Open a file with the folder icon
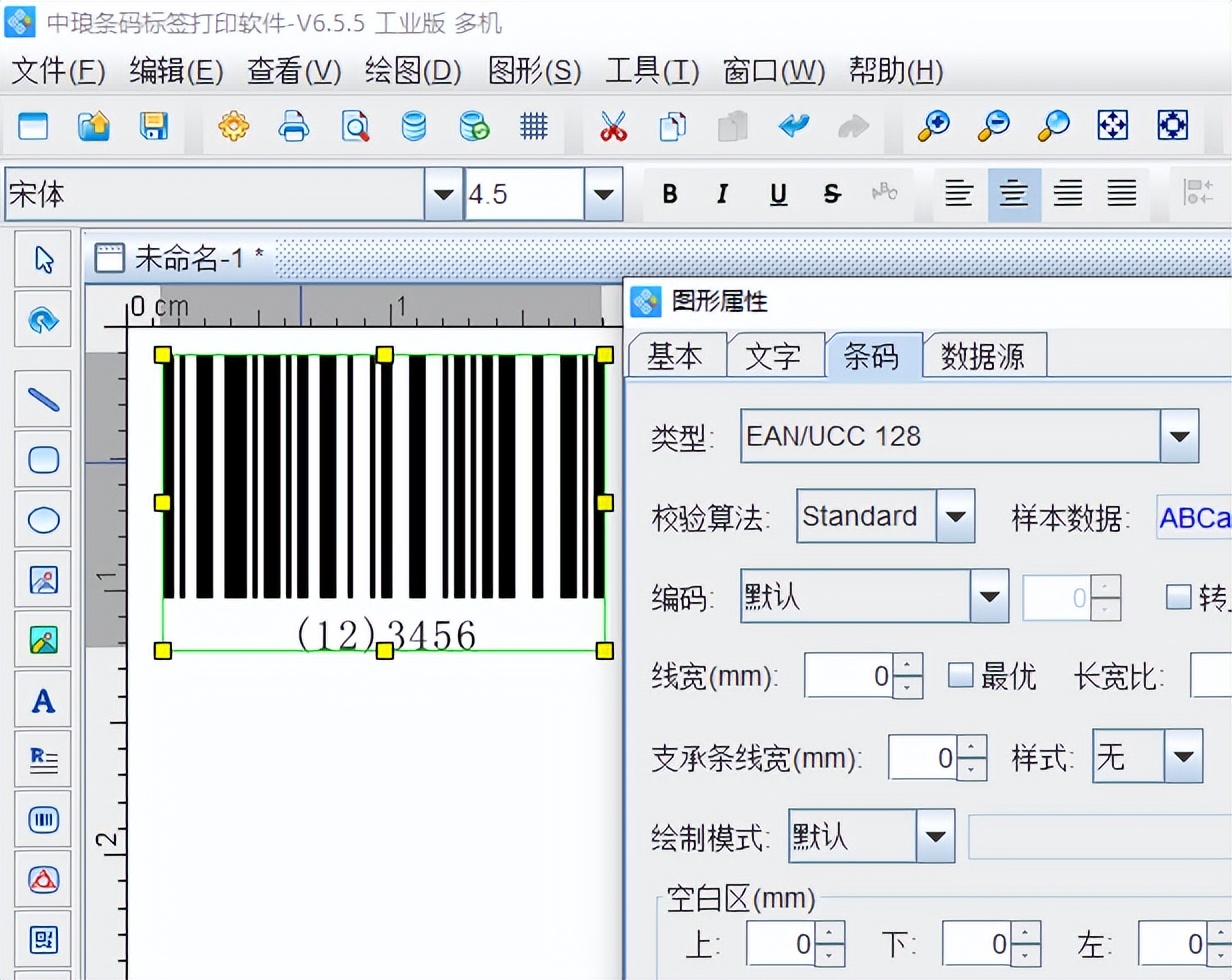This screenshot has width=1232, height=980. 93,126
